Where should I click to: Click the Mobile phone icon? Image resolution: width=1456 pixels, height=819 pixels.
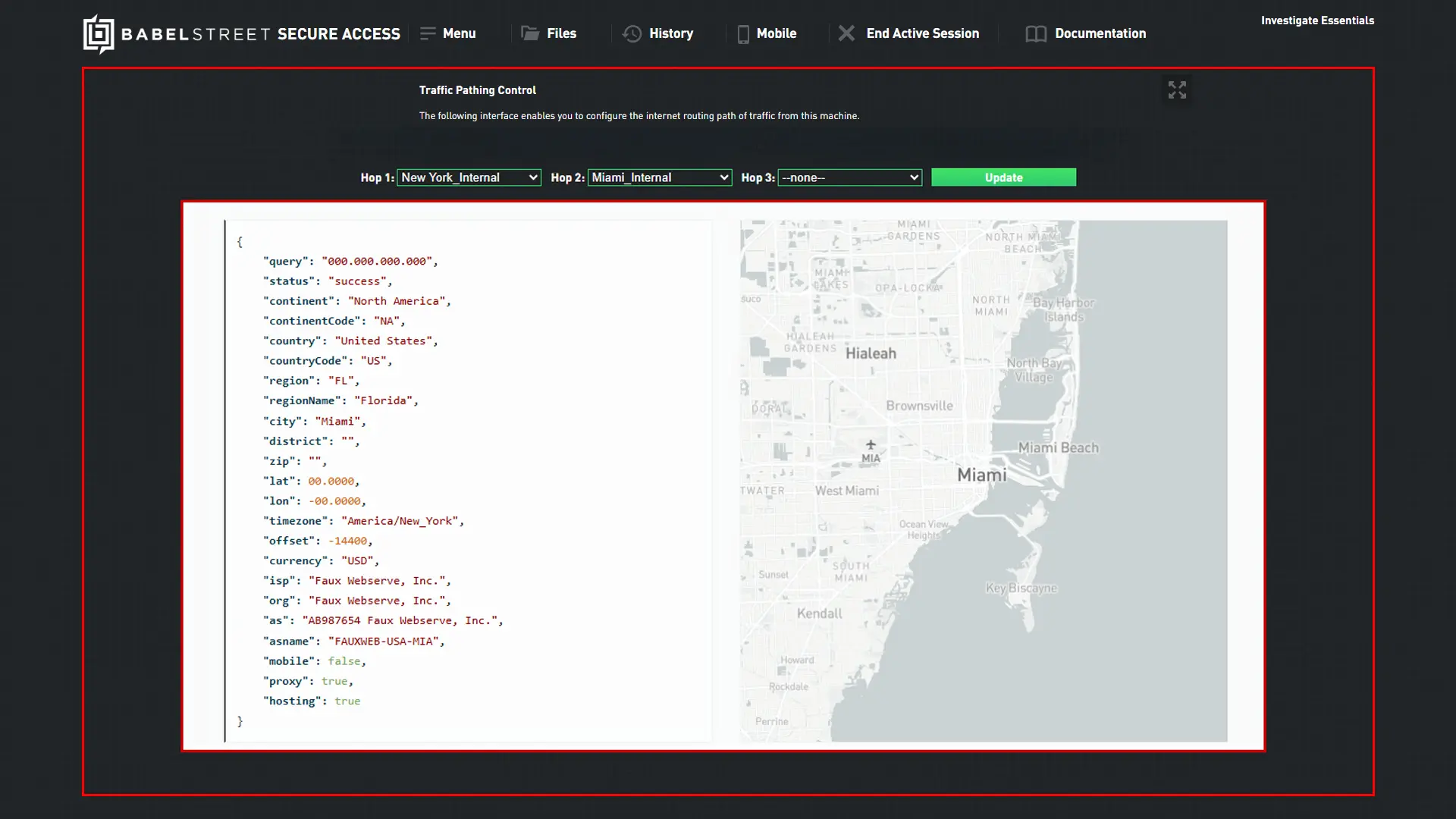(x=743, y=34)
